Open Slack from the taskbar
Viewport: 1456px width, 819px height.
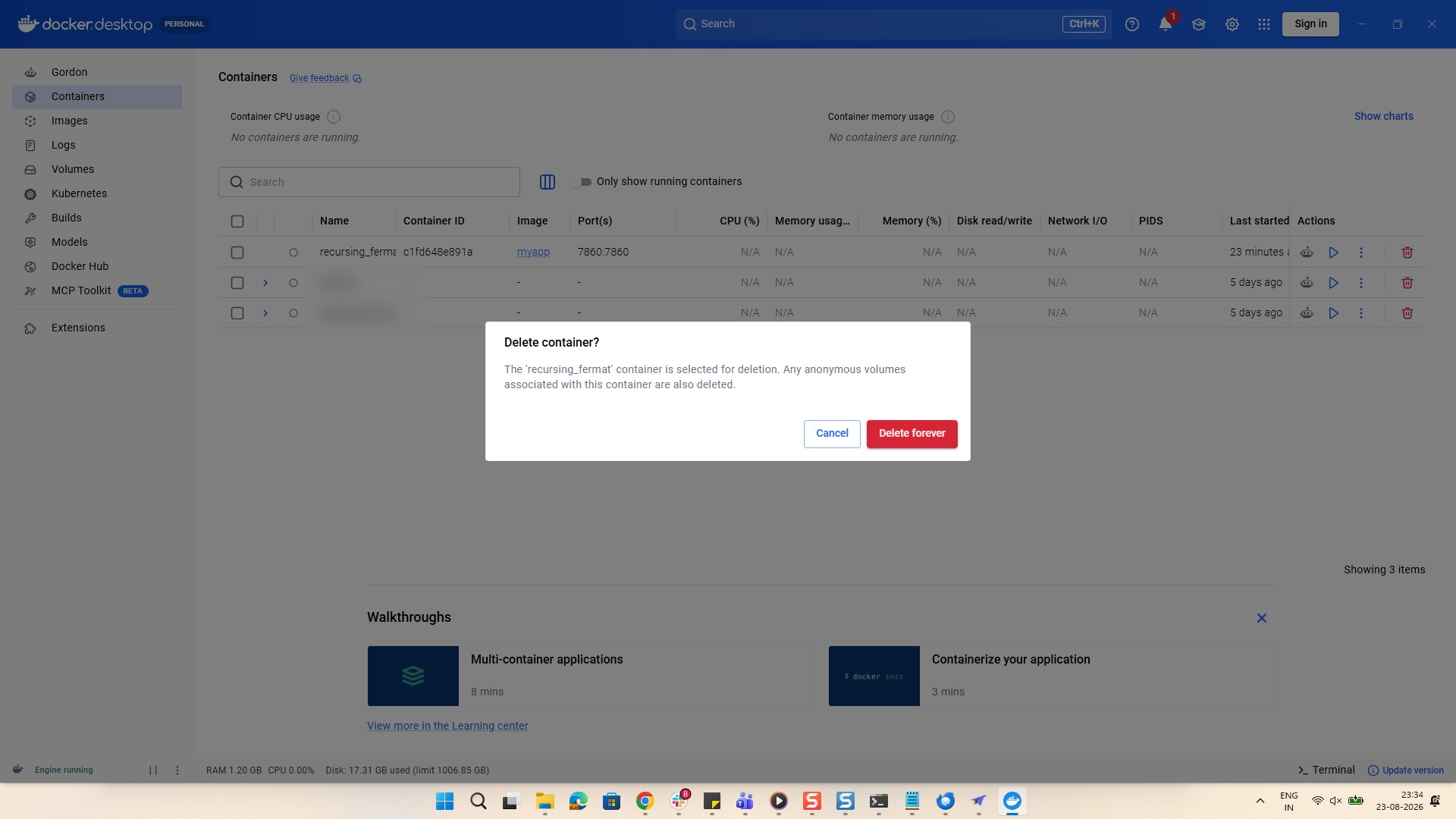click(x=679, y=802)
